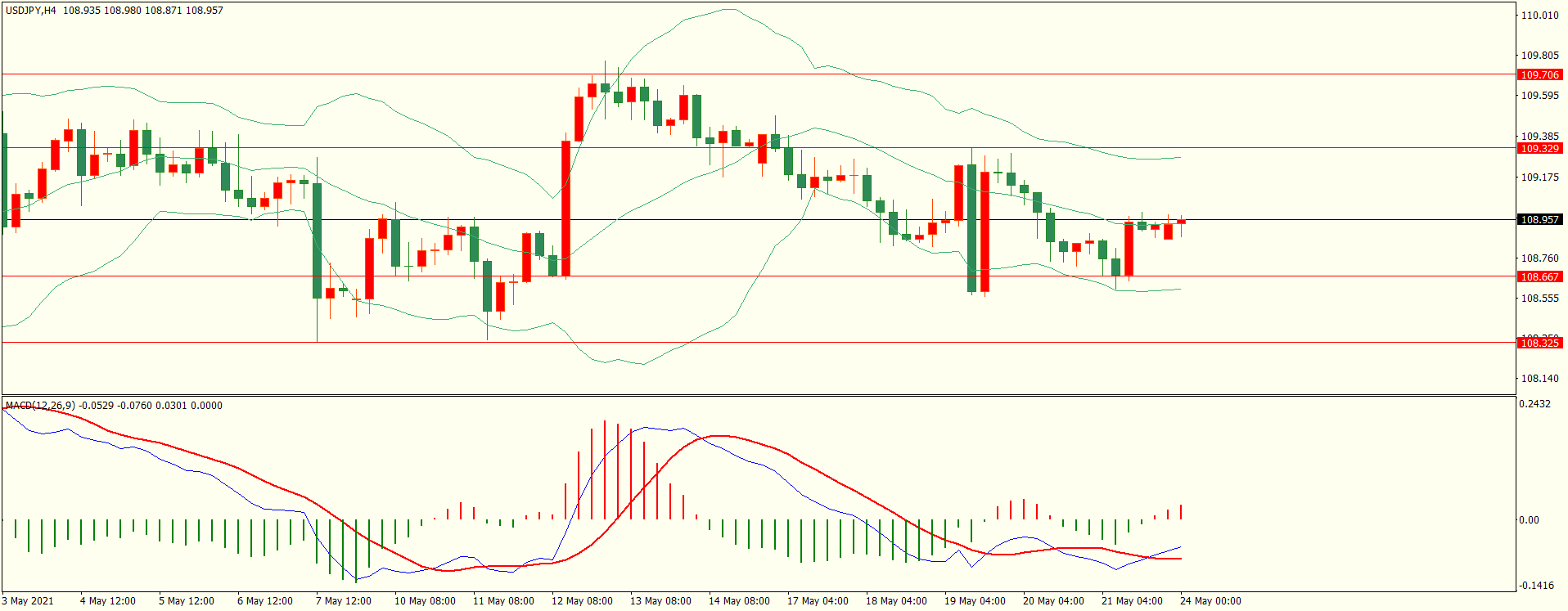Click the 13 May 08:00 time label
The image size is (1568, 611).
pyautogui.click(x=660, y=601)
